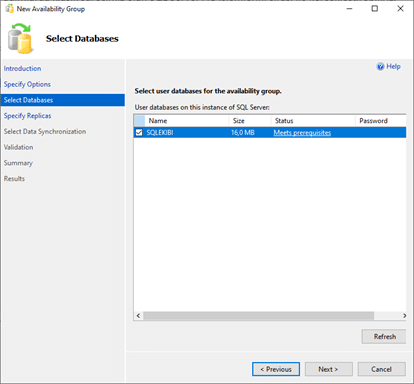Open the Introduction page
Viewport: 414px width, 384px height.
(22, 69)
